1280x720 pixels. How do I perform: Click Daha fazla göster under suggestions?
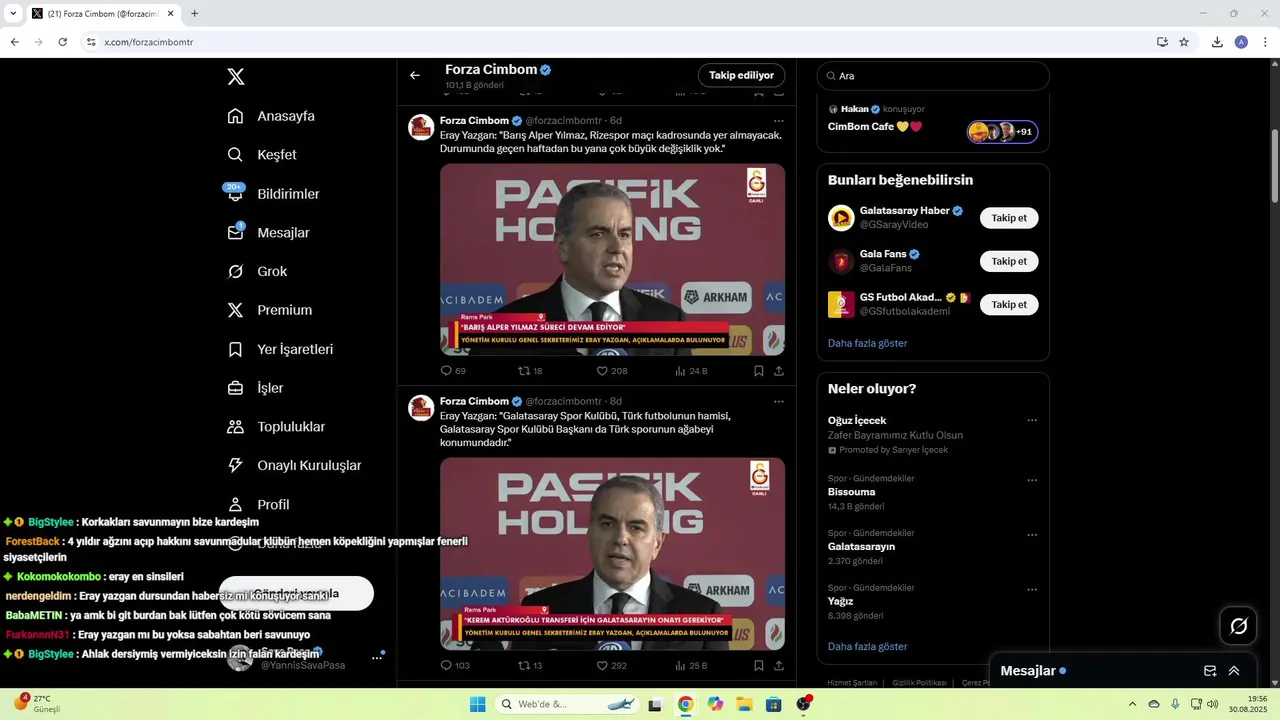[867, 343]
